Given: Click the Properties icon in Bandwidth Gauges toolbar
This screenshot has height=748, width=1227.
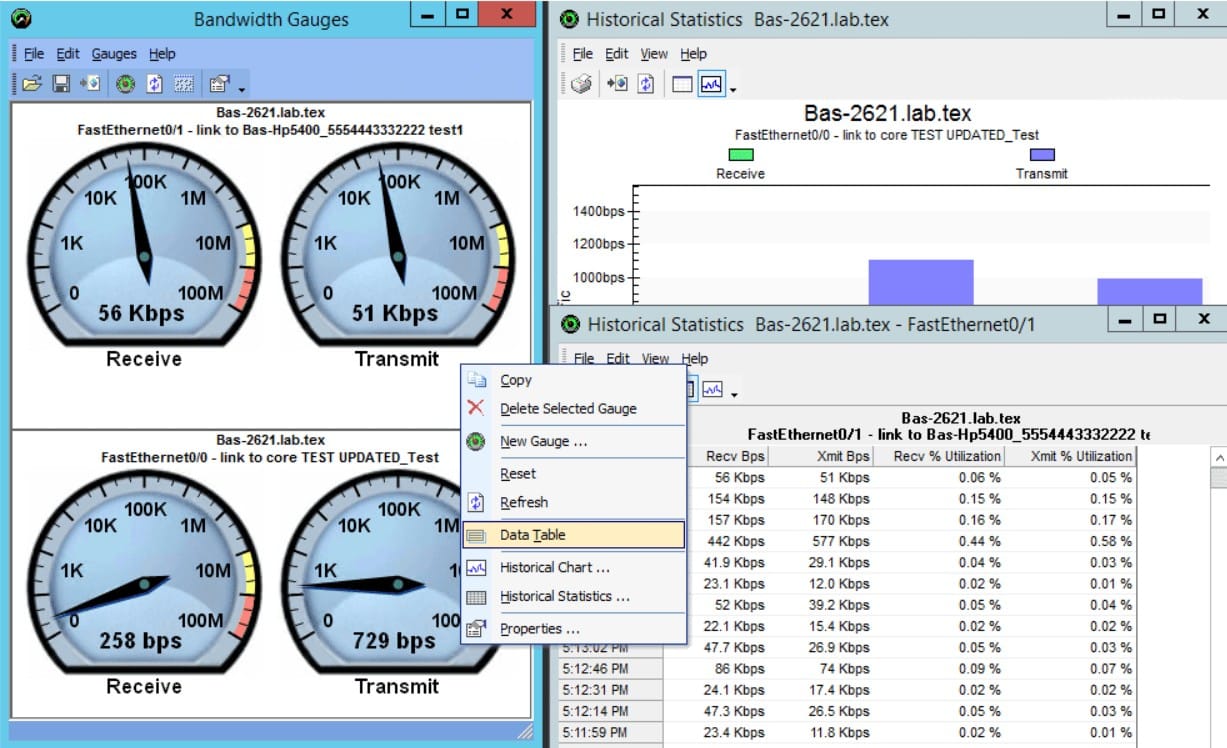Looking at the screenshot, I should pos(219,84).
